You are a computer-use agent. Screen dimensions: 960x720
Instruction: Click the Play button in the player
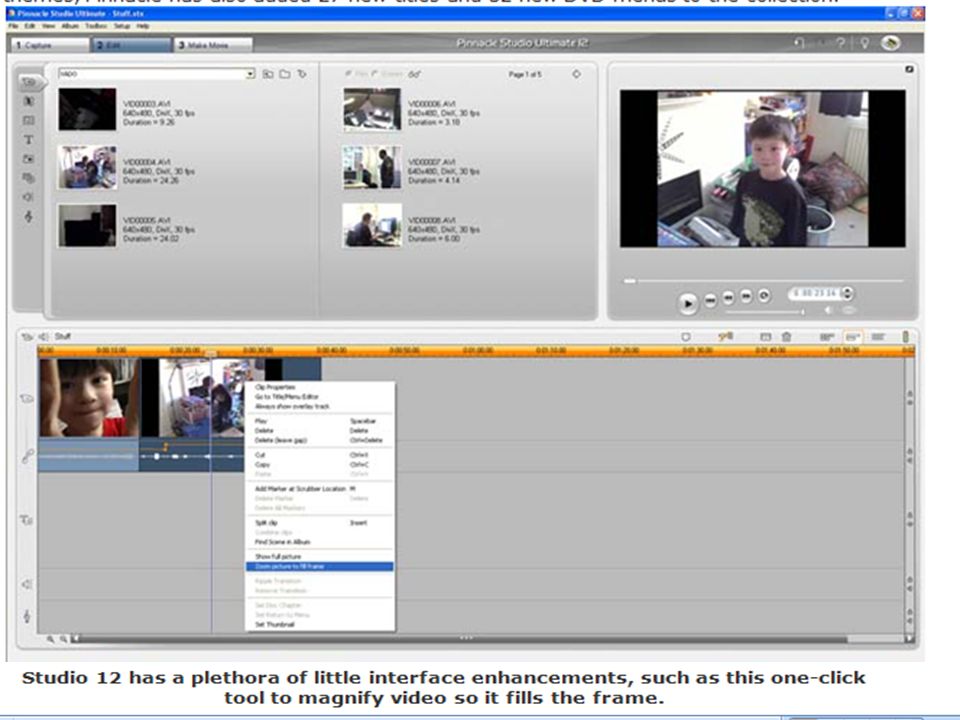pyautogui.click(x=688, y=302)
